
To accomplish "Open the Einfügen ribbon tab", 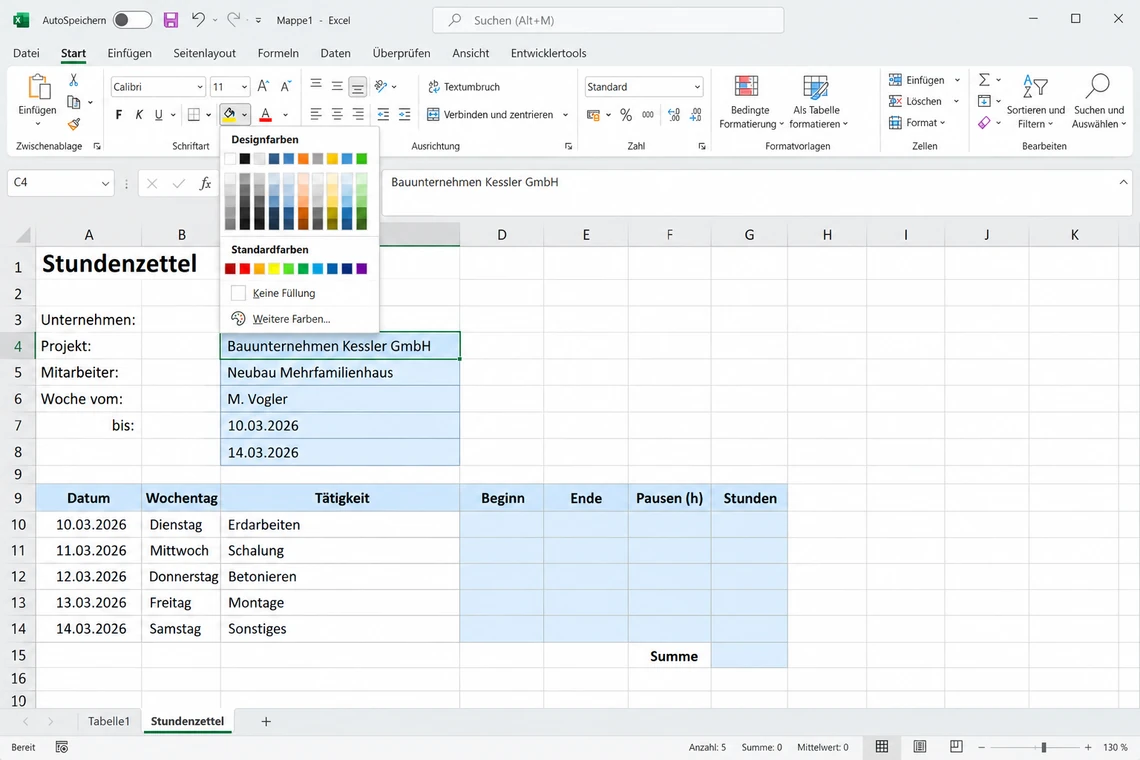I will (129, 53).
